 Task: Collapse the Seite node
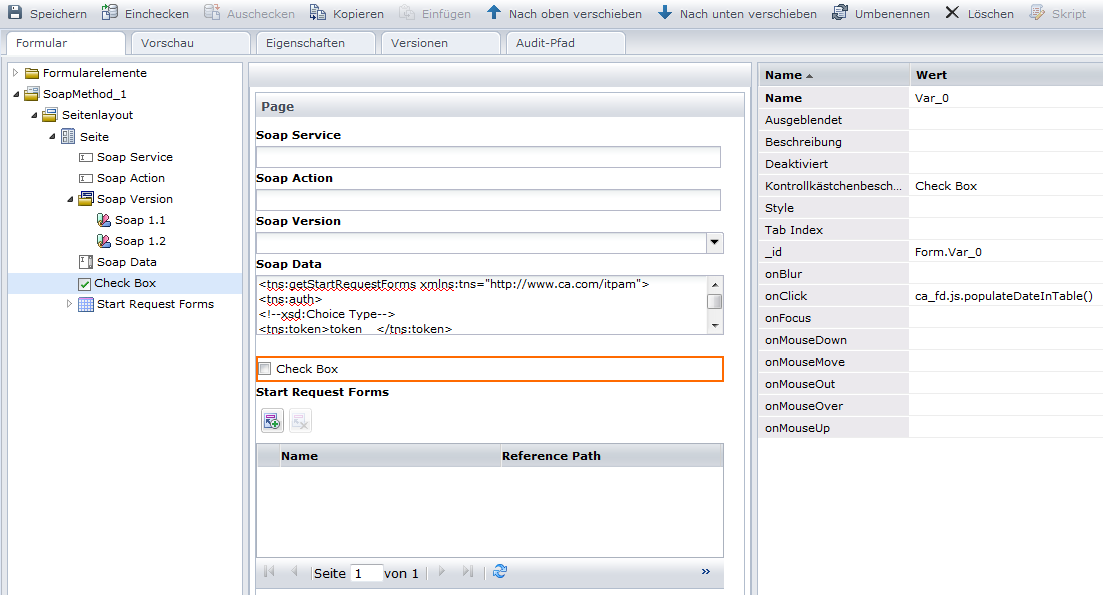tap(52, 136)
